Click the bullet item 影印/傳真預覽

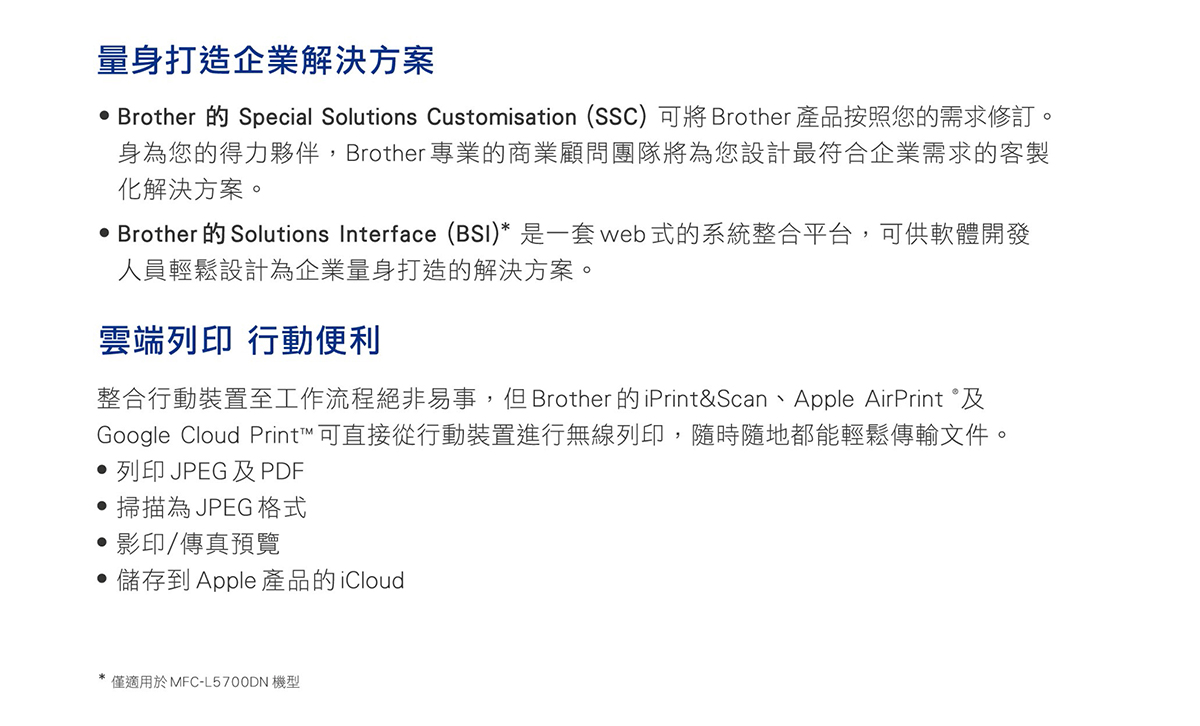(198, 544)
